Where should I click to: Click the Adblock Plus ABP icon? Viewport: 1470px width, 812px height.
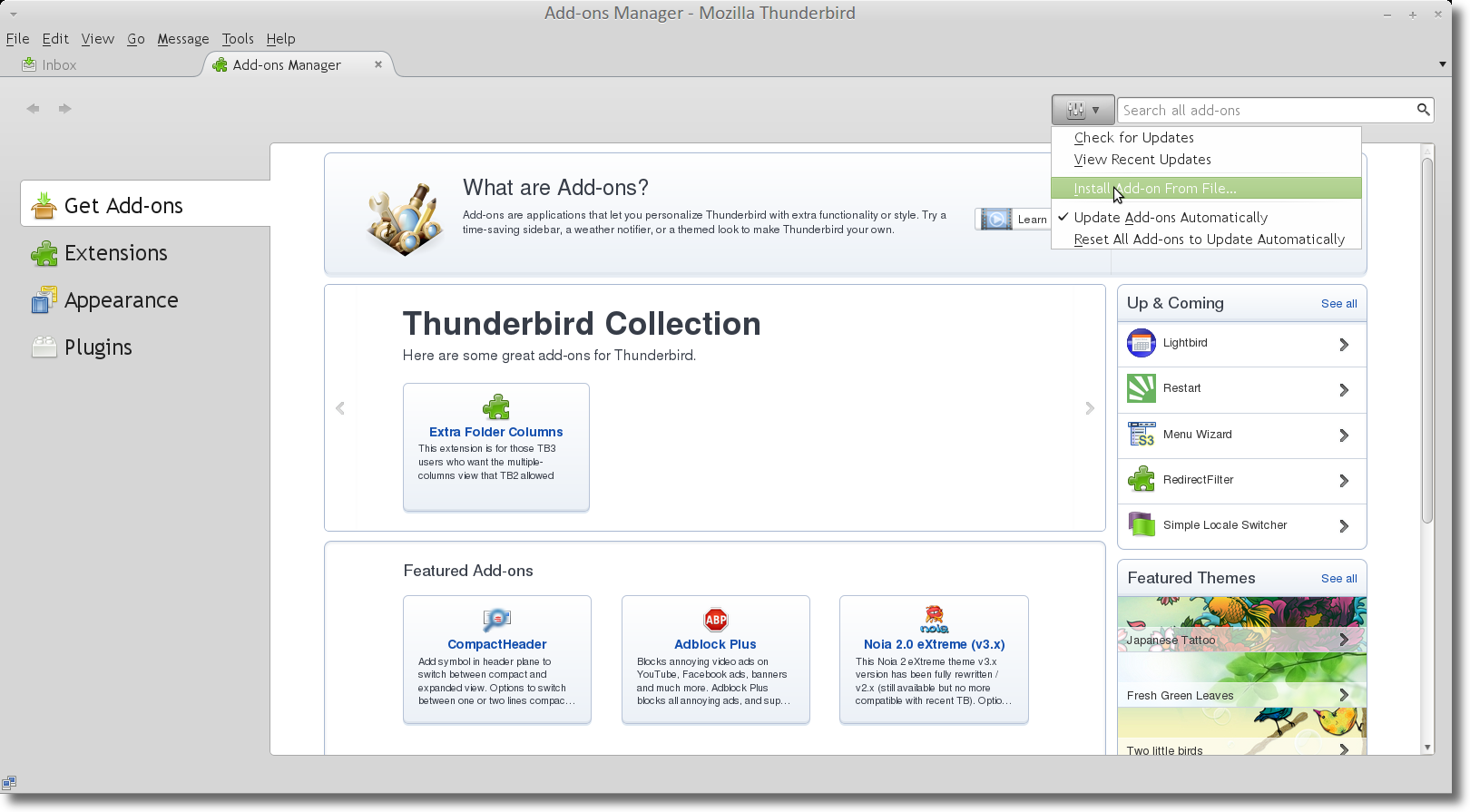pos(716,620)
